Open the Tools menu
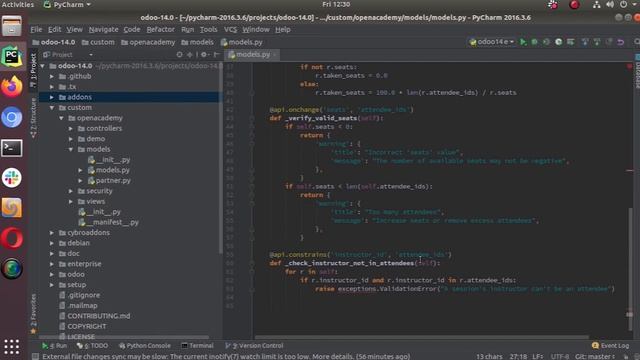640x360 pixels. tap(208, 29)
